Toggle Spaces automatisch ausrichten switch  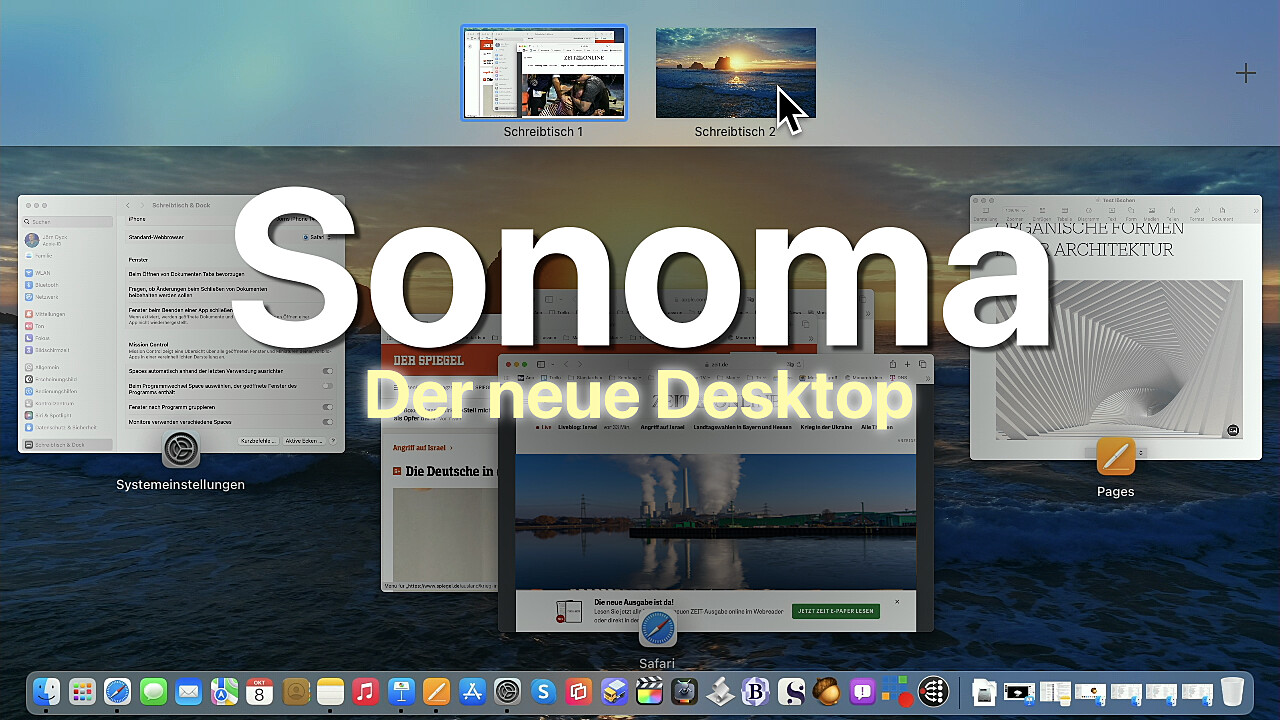[x=327, y=371]
